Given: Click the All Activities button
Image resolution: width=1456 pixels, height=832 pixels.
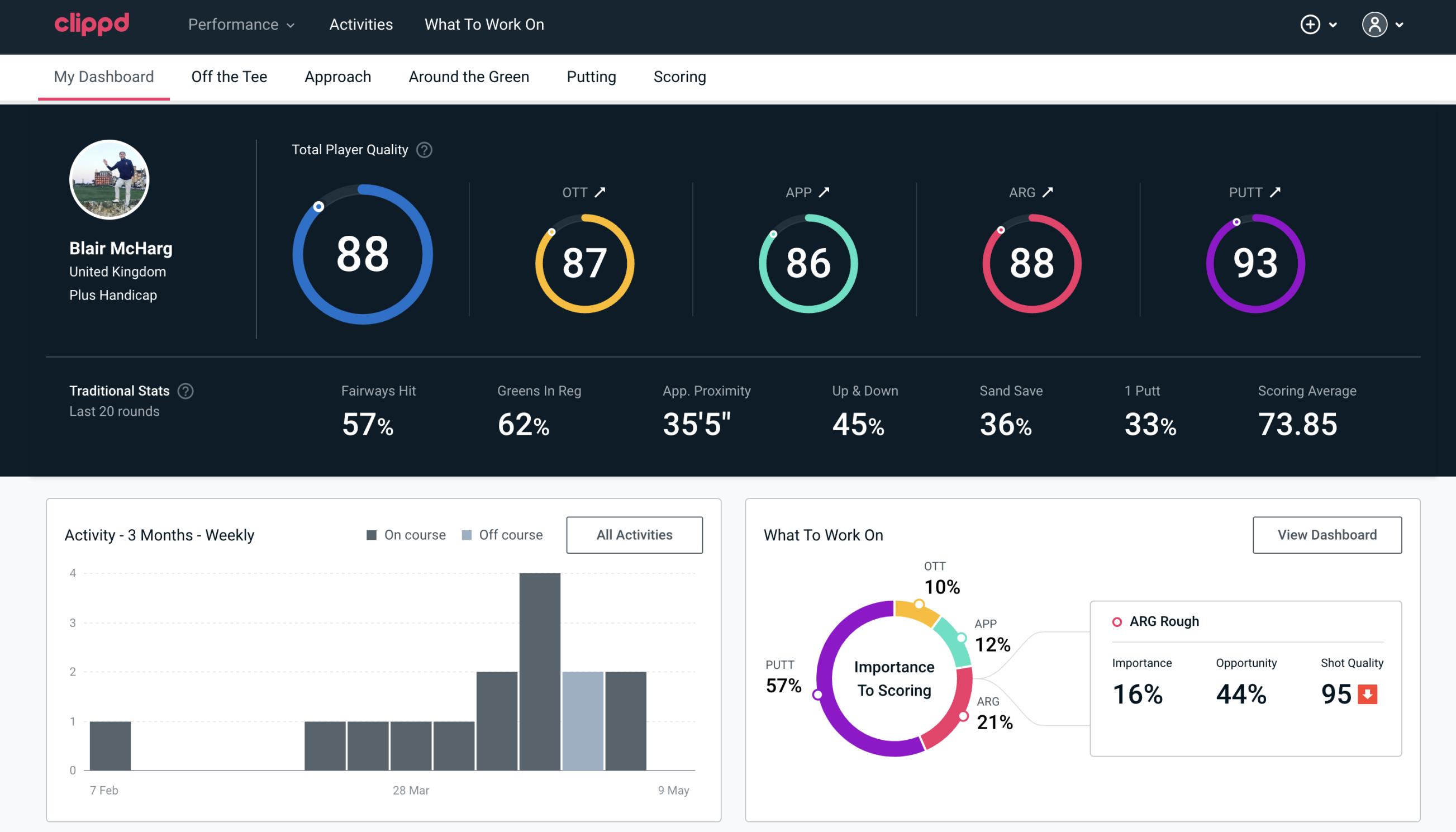Looking at the screenshot, I should coord(634,535).
